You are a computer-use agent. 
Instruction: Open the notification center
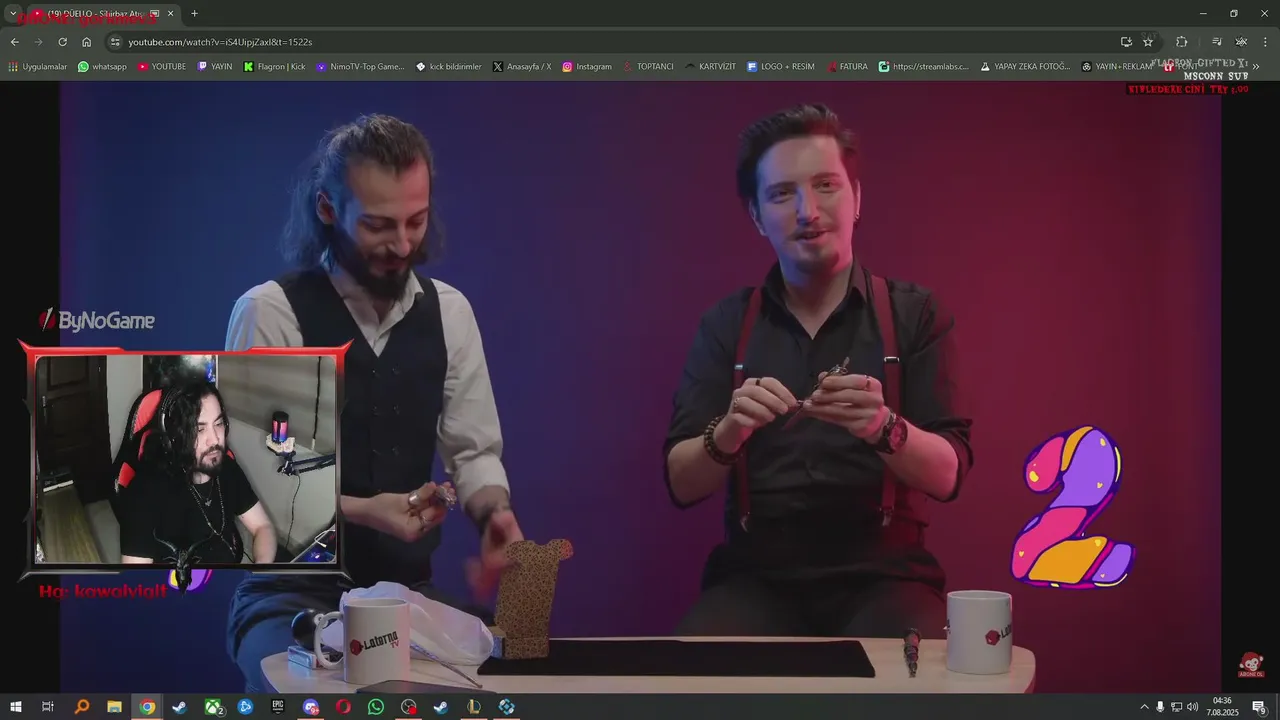[x=1260, y=707]
